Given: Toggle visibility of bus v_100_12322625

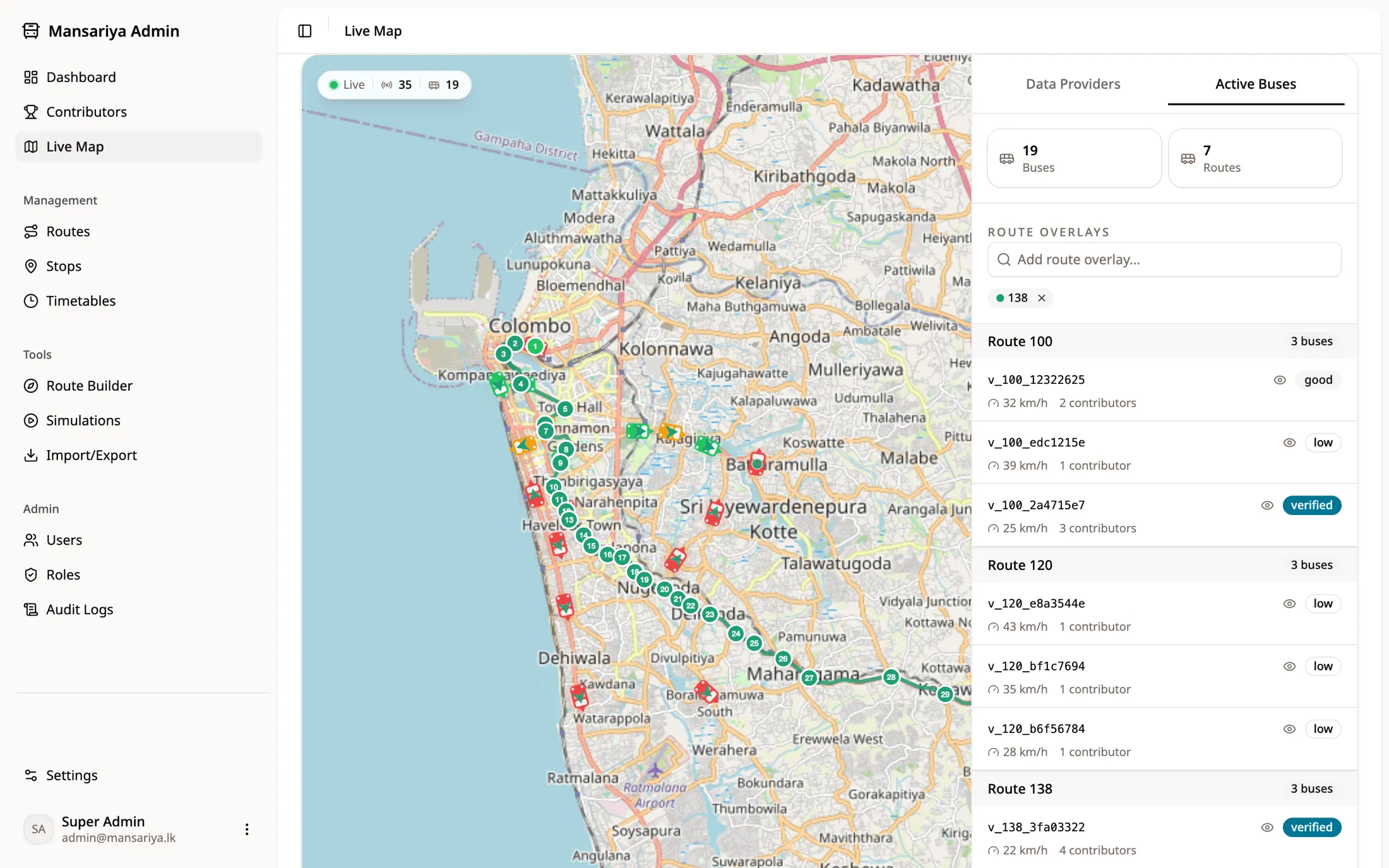Looking at the screenshot, I should point(1280,380).
